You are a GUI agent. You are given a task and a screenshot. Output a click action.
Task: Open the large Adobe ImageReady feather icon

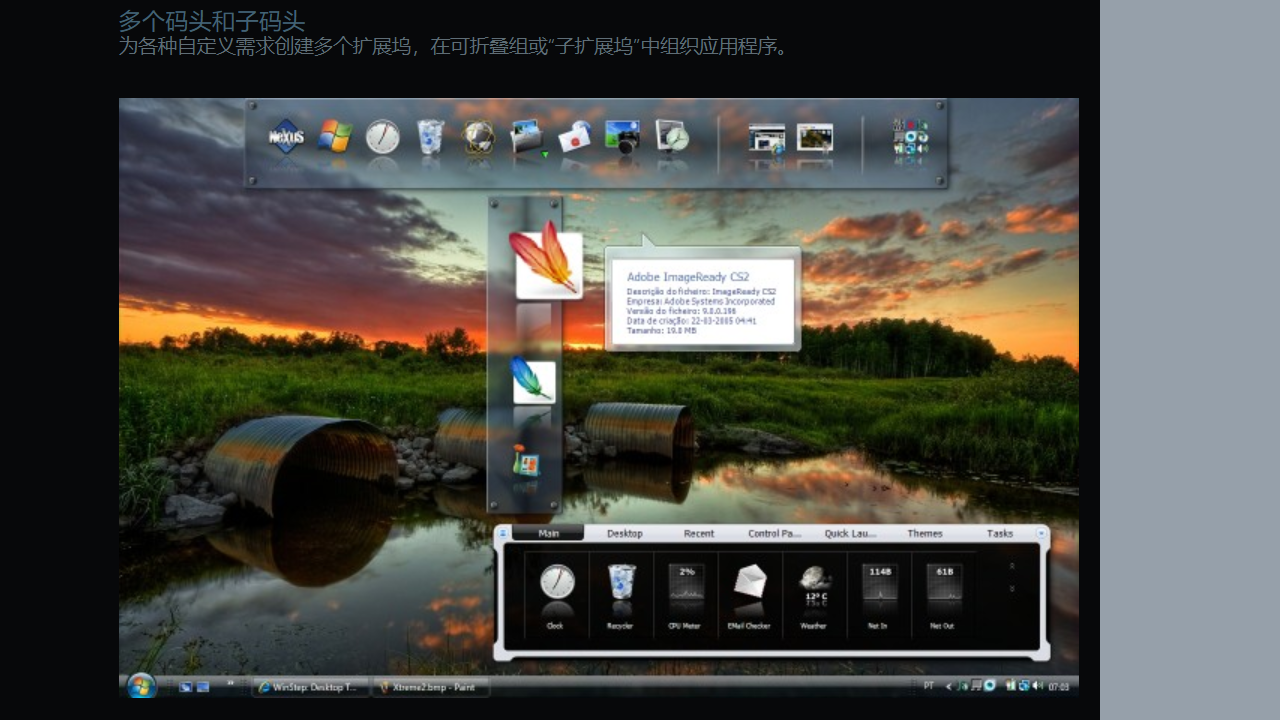547,263
